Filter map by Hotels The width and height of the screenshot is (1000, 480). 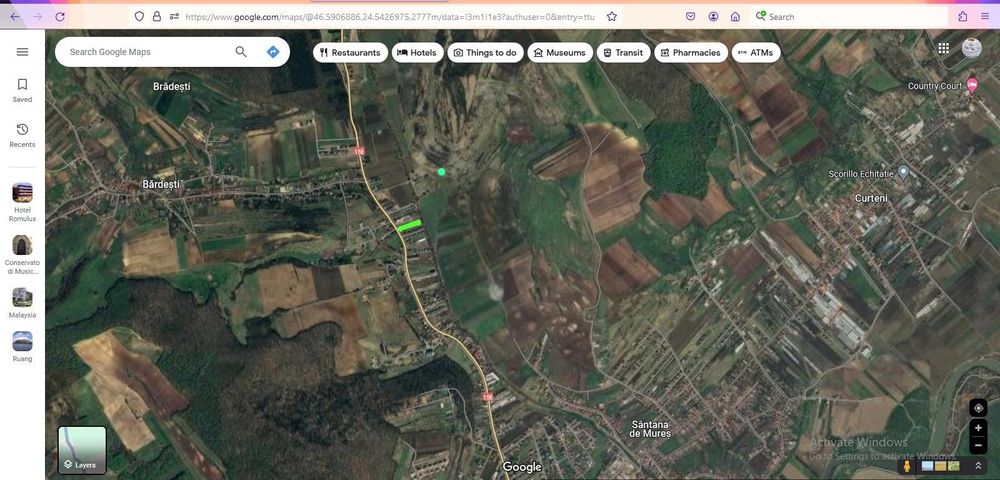tap(417, 53)
